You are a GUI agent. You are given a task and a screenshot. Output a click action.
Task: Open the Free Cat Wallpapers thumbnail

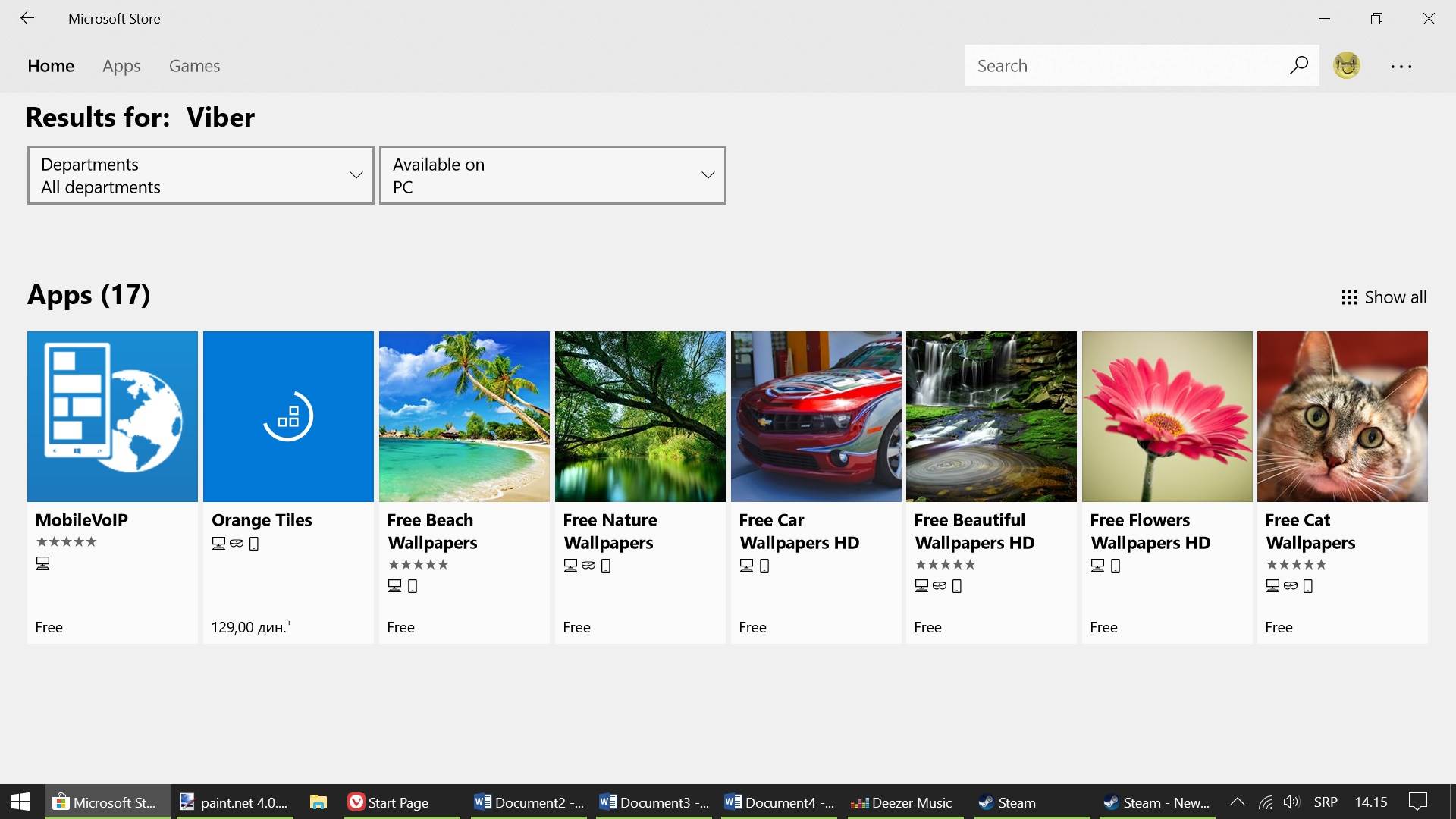(x=1342, y=416)
